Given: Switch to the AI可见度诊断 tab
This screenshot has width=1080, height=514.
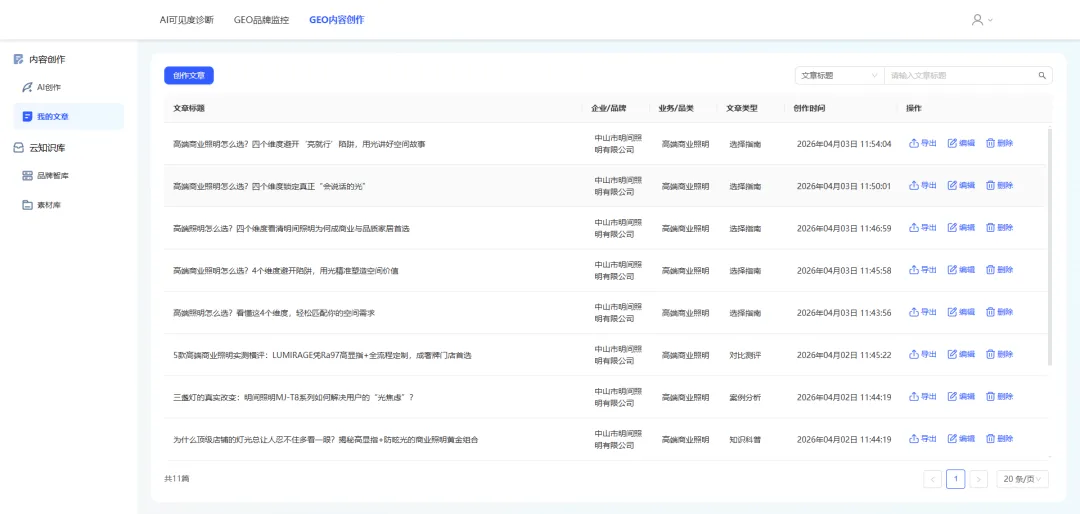Looking at the screenshot, I should (187, 20).
